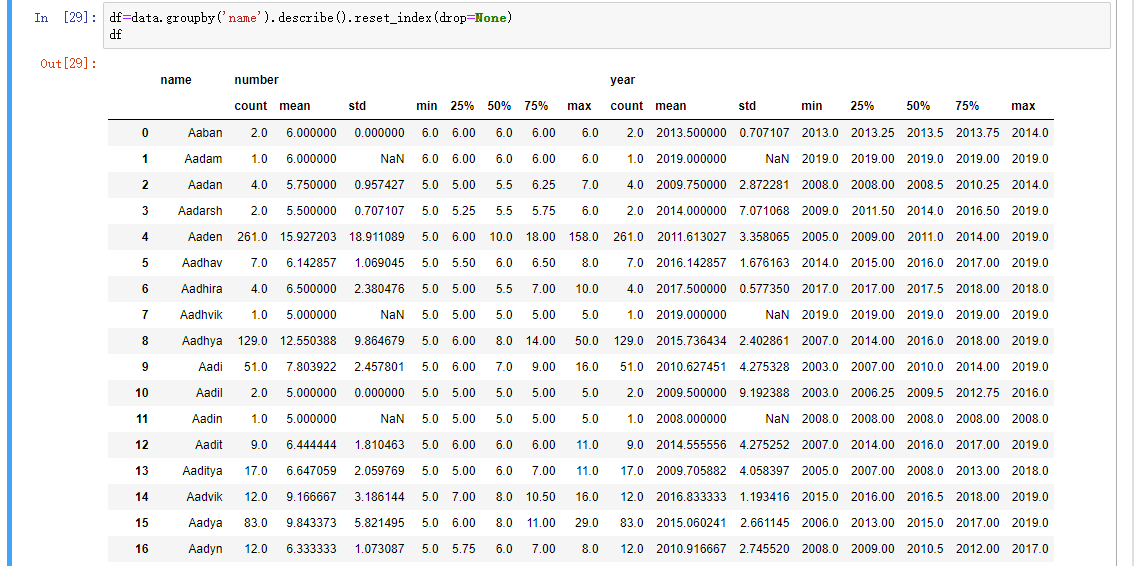1134x566 pixels.
Task: Select the name cell 'Aadan'
Action: click(x=205, y=185)
